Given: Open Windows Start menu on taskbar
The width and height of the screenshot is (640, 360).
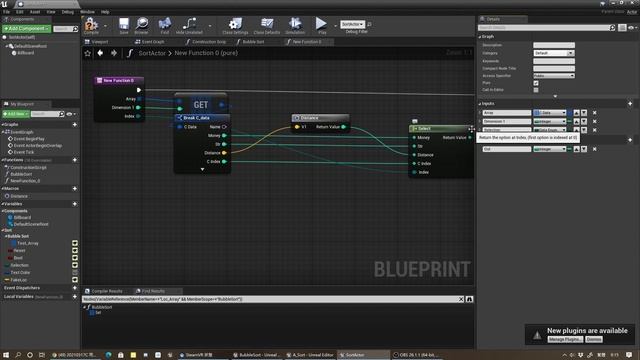Looking at the screenshot, I should 6,355.
